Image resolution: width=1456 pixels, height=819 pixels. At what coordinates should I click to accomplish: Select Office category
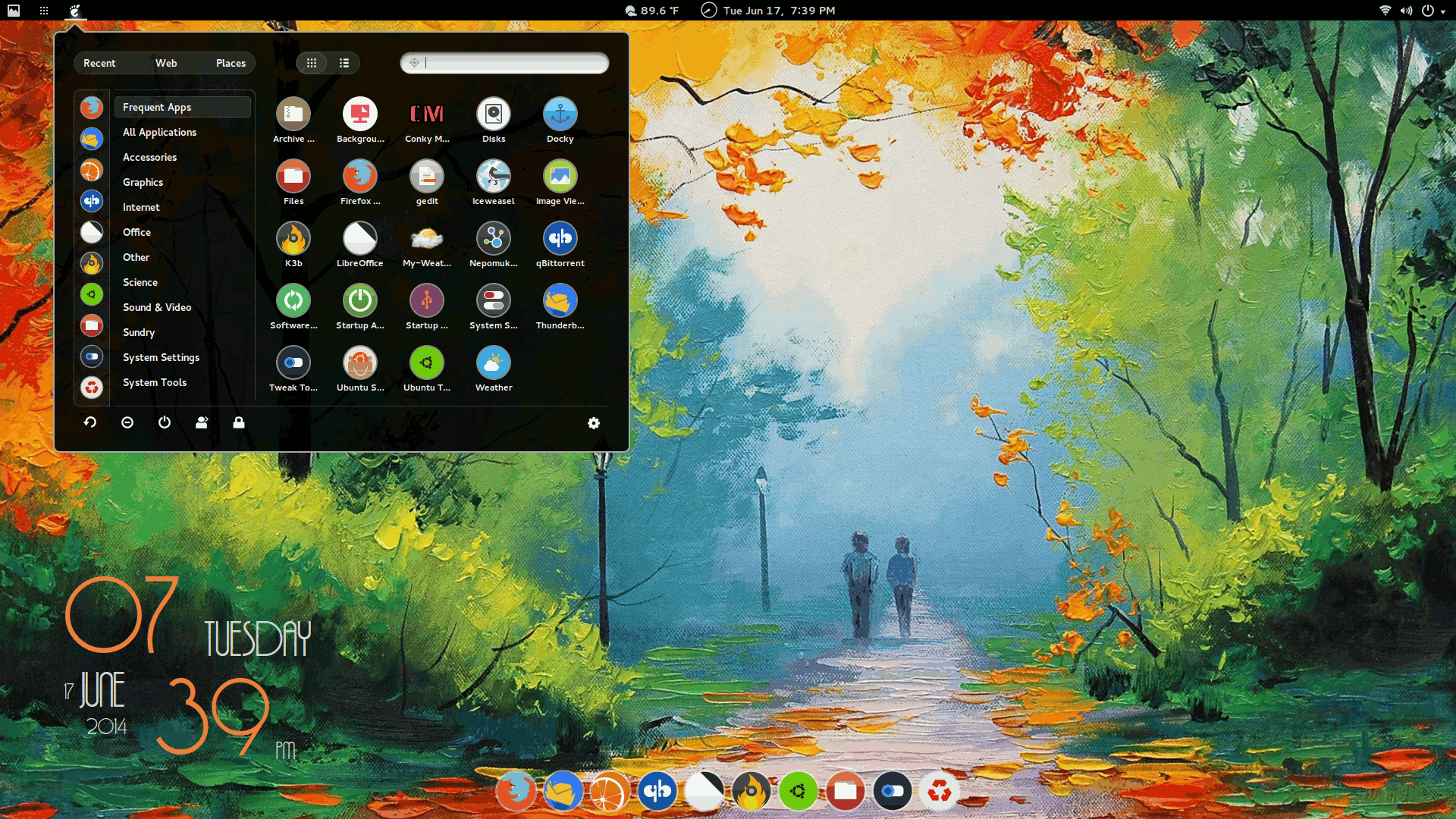tap(183, 232)
